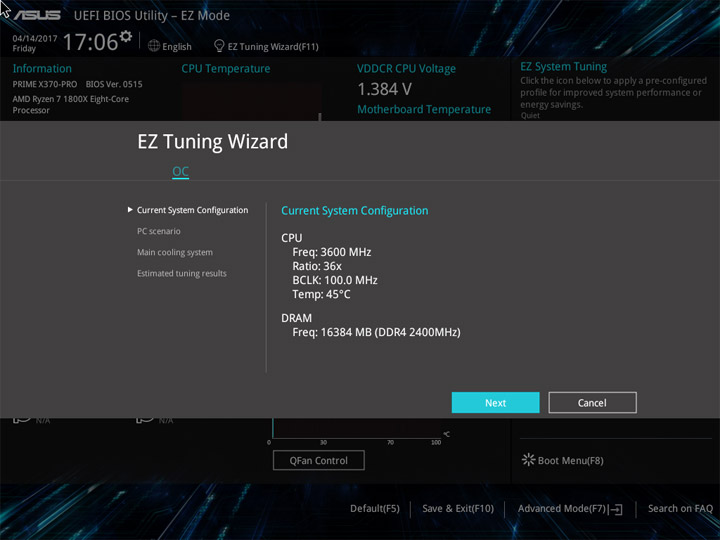720x540 pixels.
Task: Select the PC scenario step
Action: [158, 231]
